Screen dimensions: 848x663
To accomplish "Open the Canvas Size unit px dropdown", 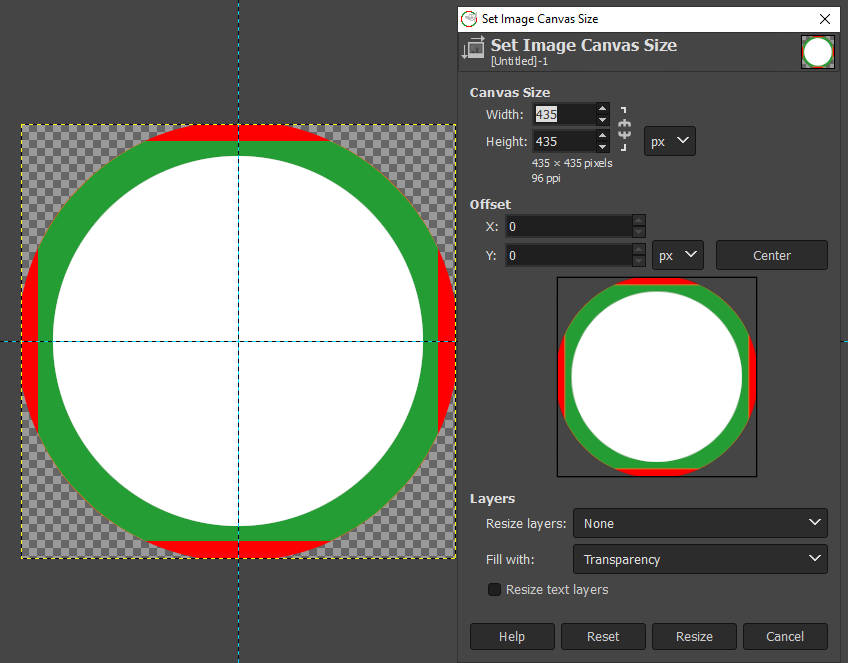I will click(x=669, y=141).
